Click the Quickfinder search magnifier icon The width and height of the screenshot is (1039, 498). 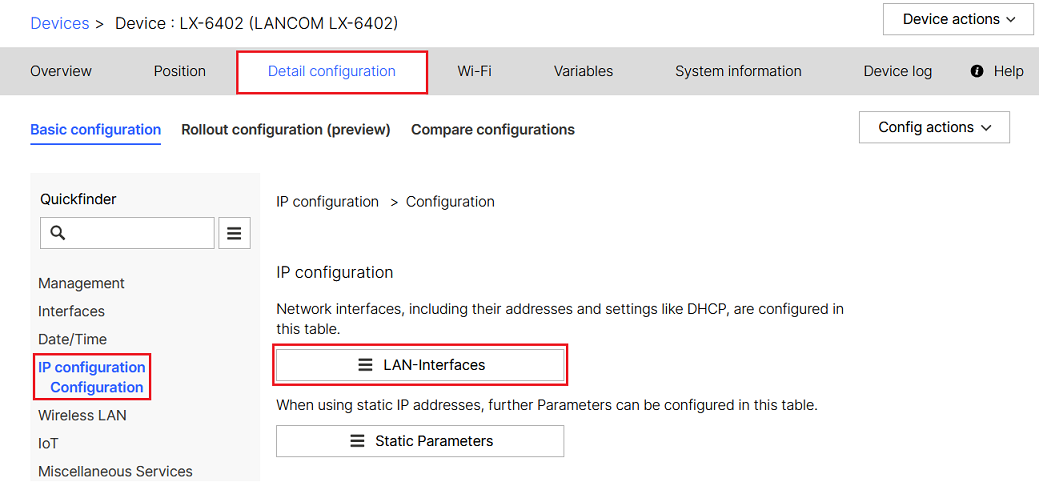58,233
